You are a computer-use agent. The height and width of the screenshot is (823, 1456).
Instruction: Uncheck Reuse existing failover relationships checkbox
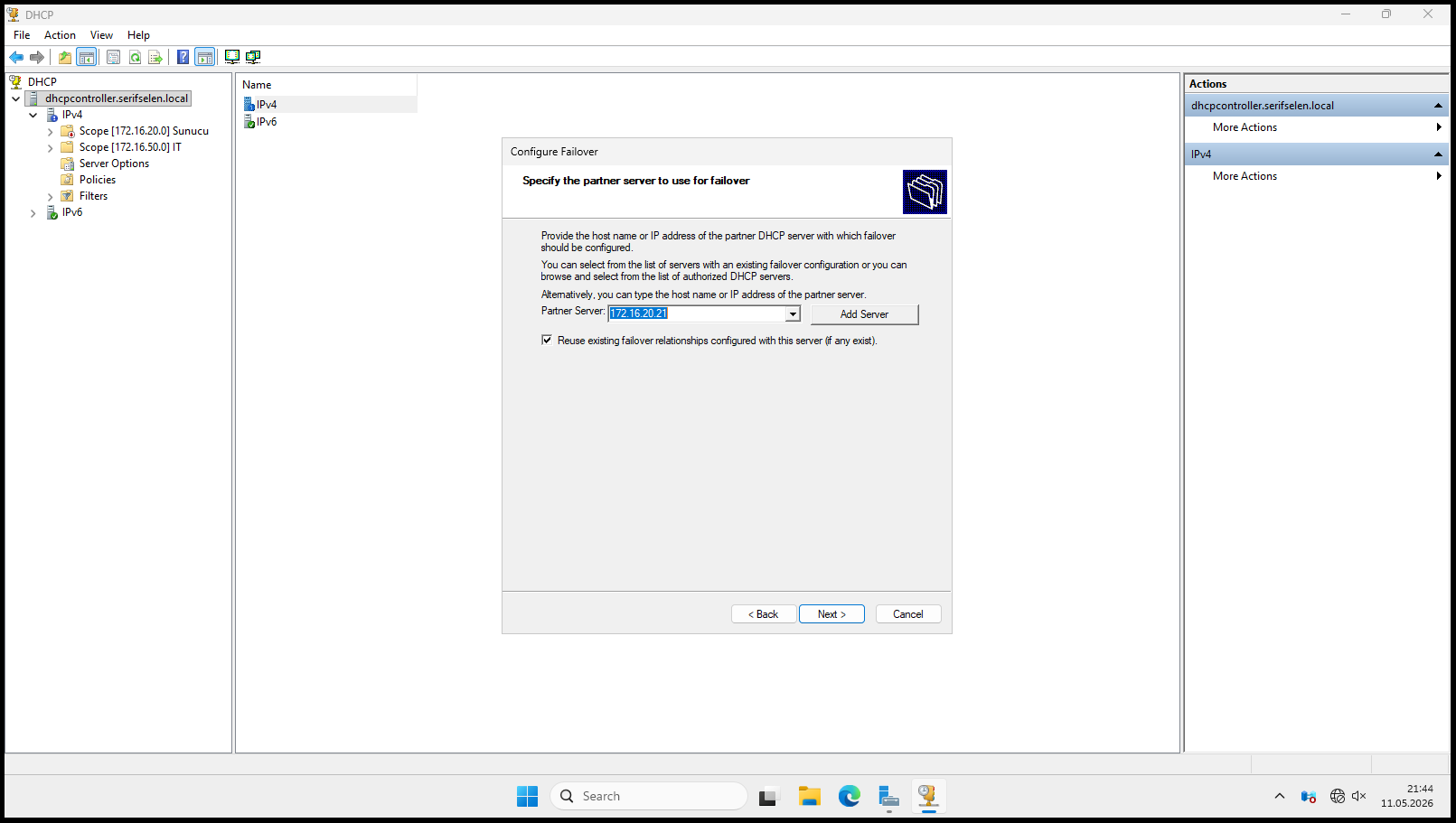click(547, 340)
